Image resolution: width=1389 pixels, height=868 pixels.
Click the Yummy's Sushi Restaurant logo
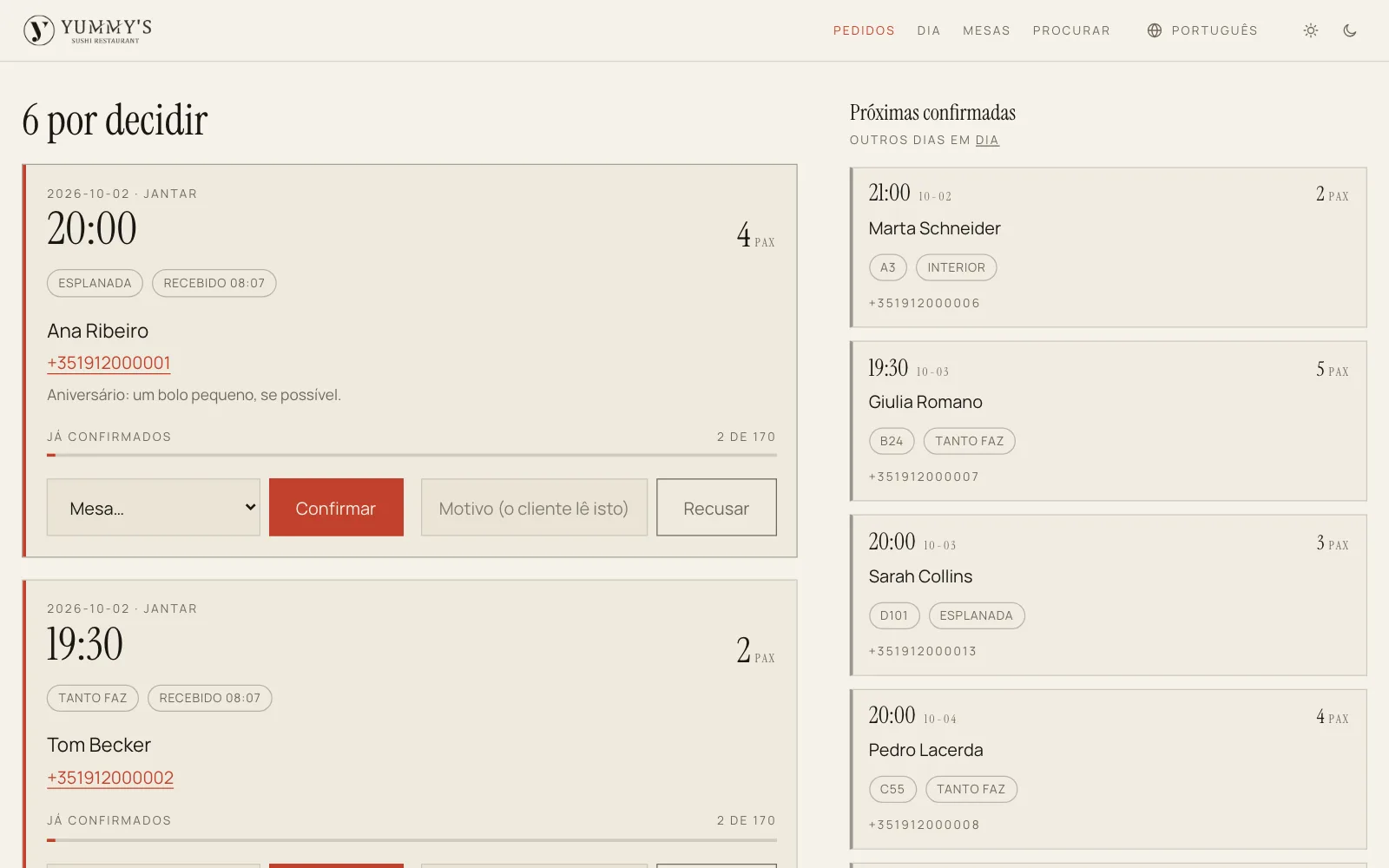click(88, 30)
